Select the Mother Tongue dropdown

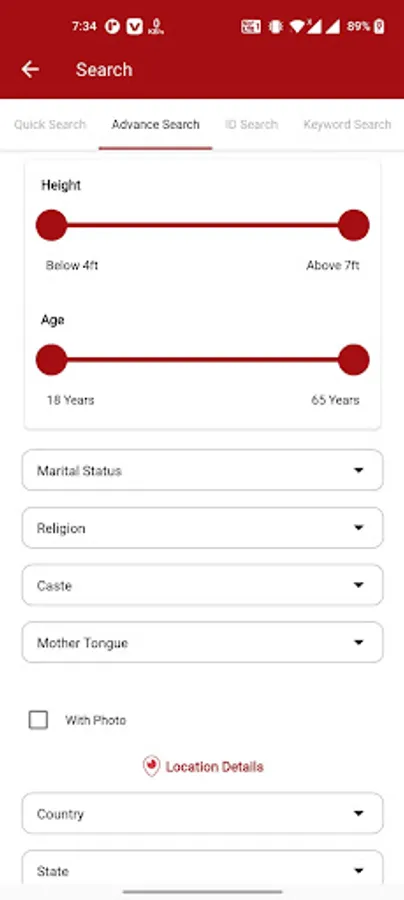(203, 642)
